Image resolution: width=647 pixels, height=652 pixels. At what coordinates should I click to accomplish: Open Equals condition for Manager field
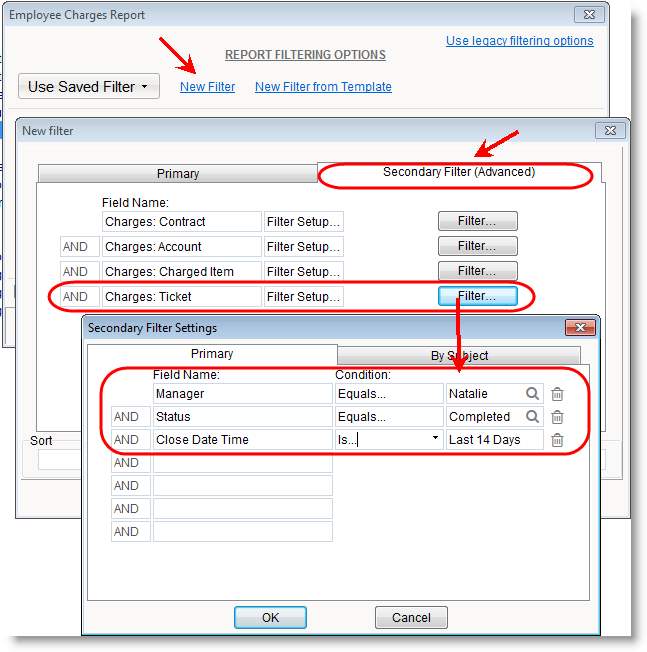pos(389,394)
